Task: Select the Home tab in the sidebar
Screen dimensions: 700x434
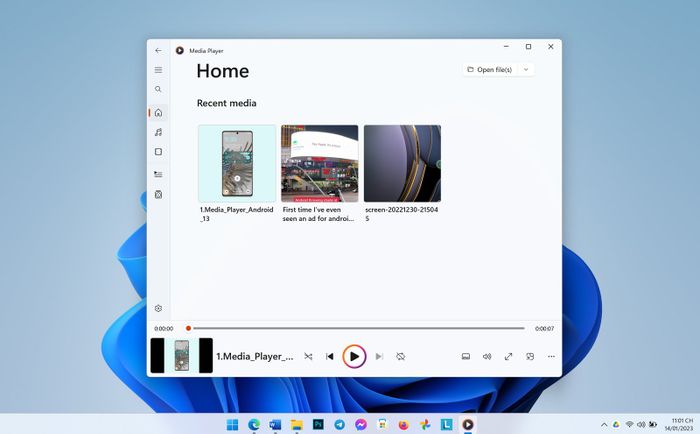Action: tap(158, 113)
